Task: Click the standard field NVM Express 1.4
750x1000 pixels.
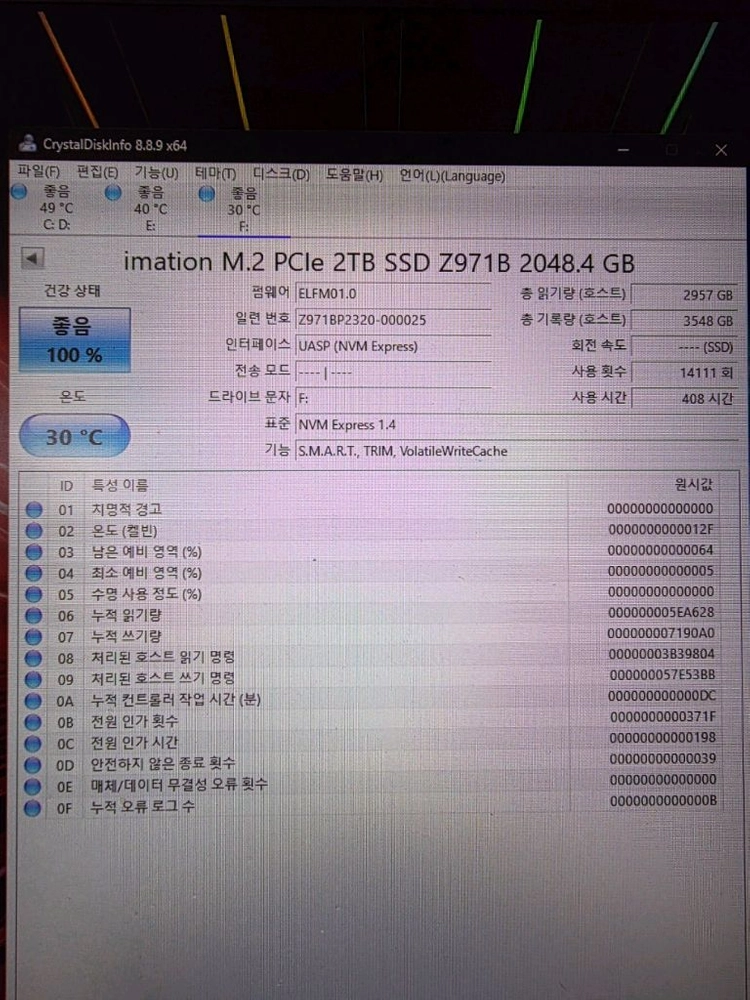Action: (517, 424)
